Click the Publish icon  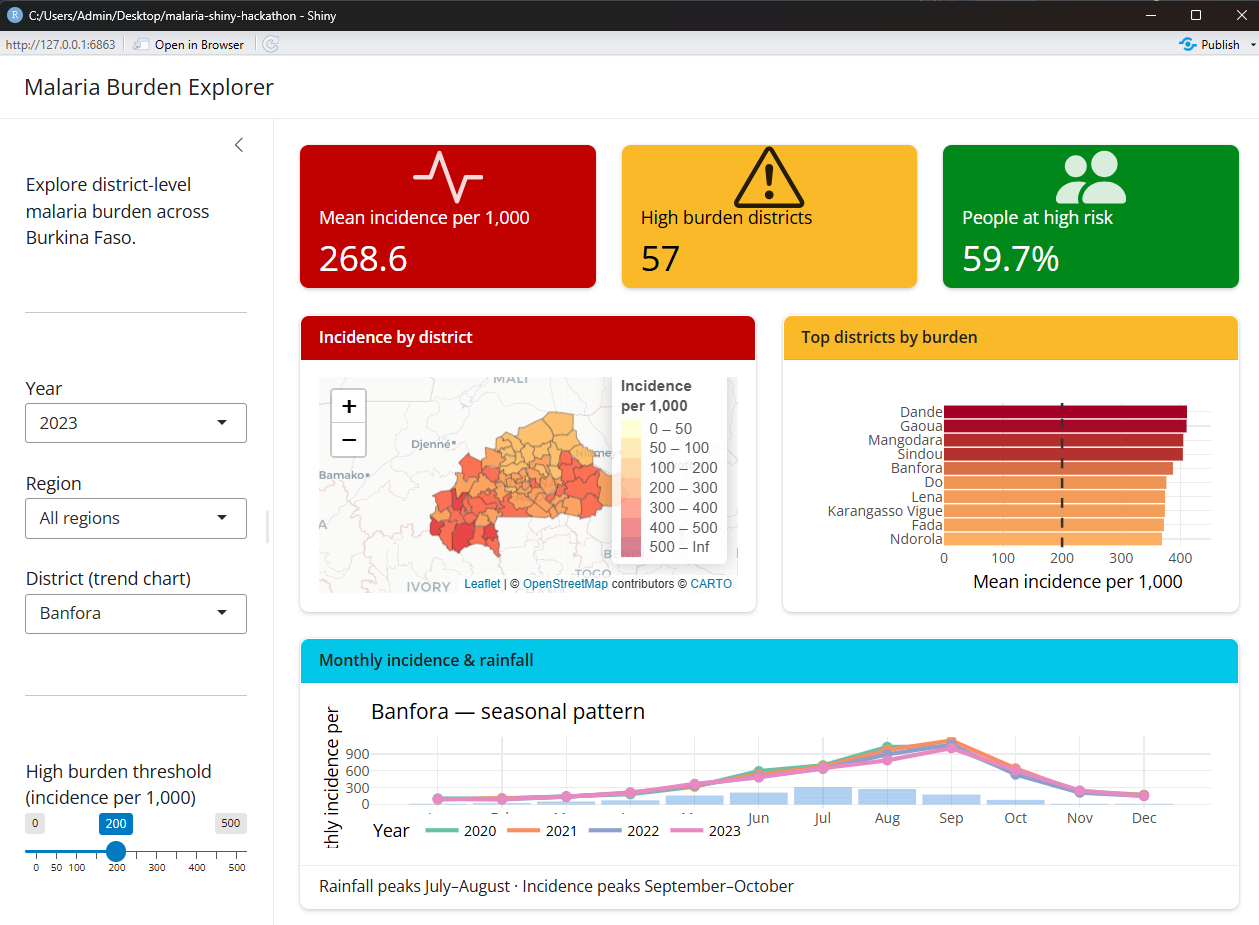pos(1188,44)
